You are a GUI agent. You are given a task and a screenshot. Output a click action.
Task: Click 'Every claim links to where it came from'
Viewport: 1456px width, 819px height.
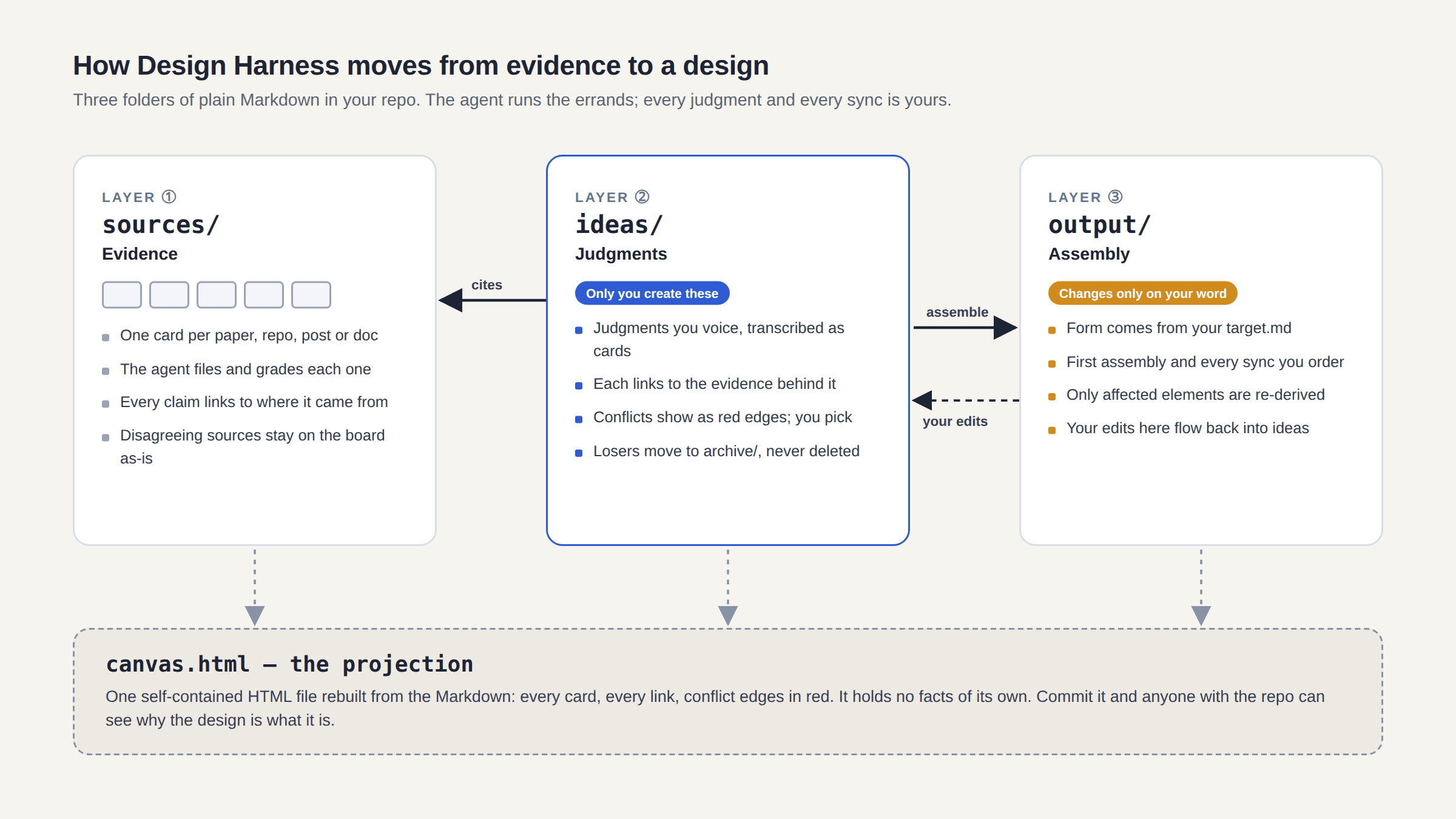coord(254,402)
